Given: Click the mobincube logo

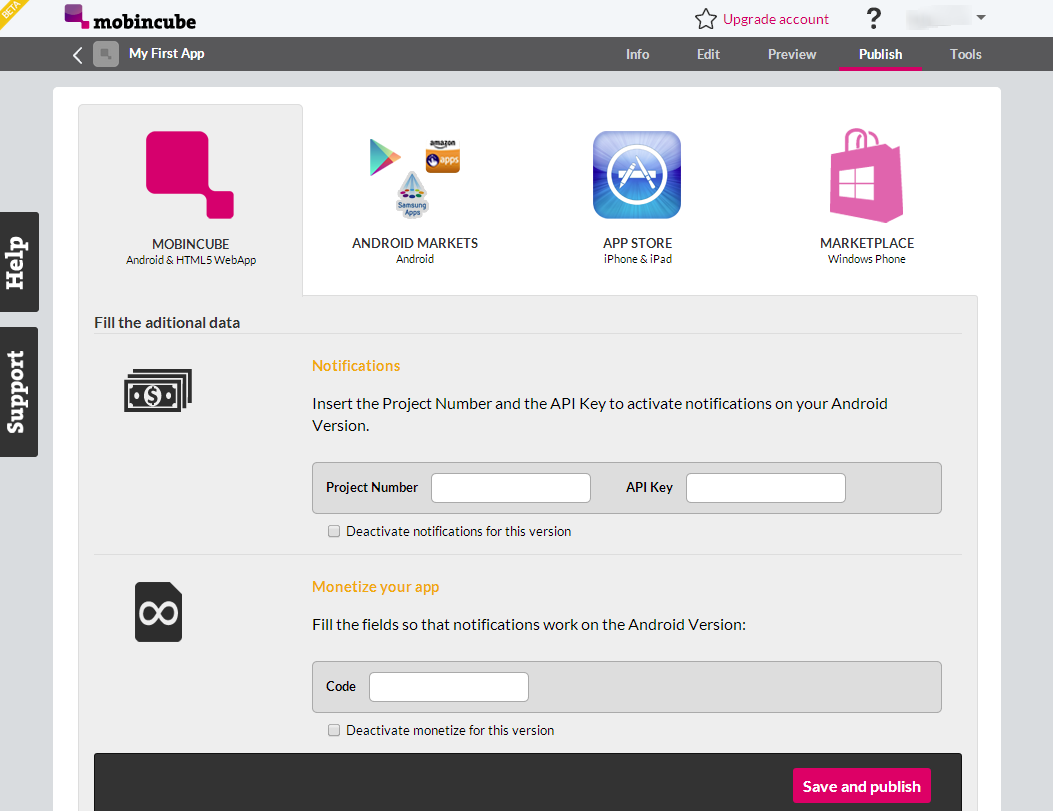Looking at the screenshot, I should (130, 18).
